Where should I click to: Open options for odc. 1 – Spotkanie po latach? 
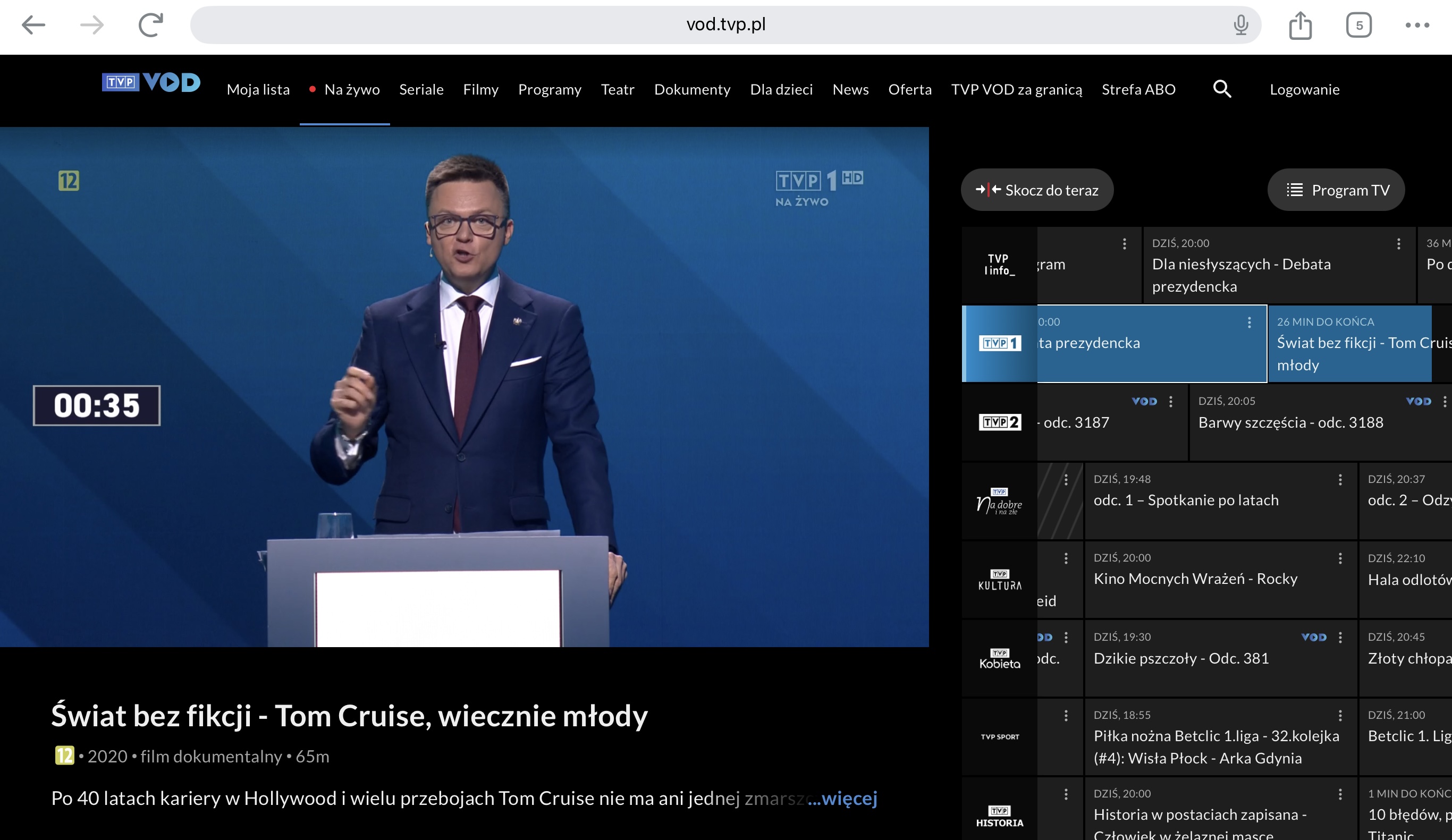tap(1340, 480)
